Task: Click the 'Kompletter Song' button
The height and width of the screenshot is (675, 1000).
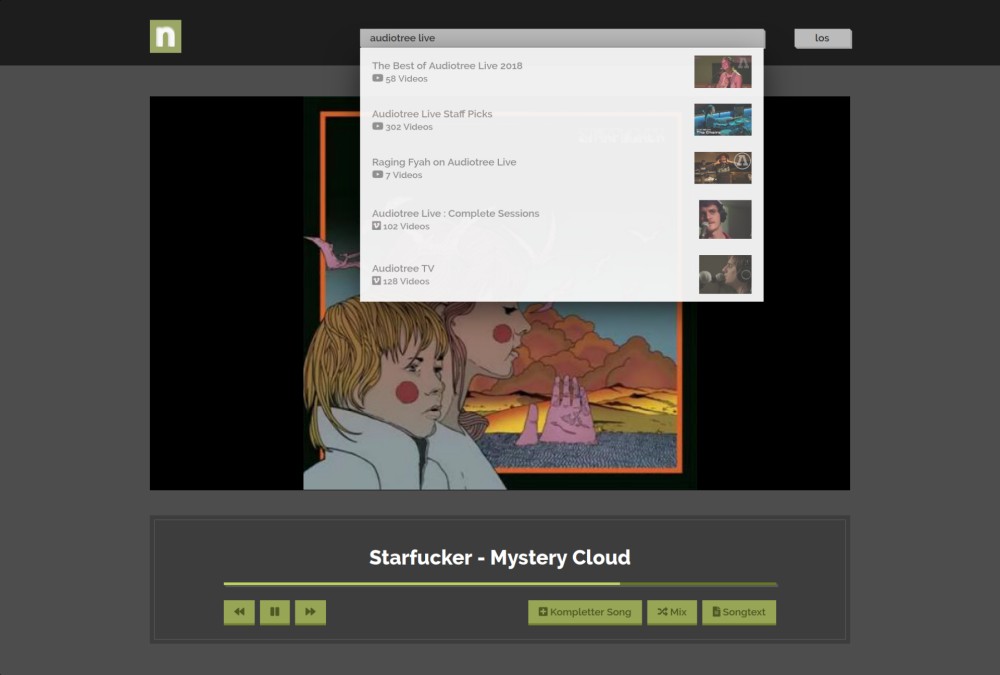Action: tap(584, 612)
